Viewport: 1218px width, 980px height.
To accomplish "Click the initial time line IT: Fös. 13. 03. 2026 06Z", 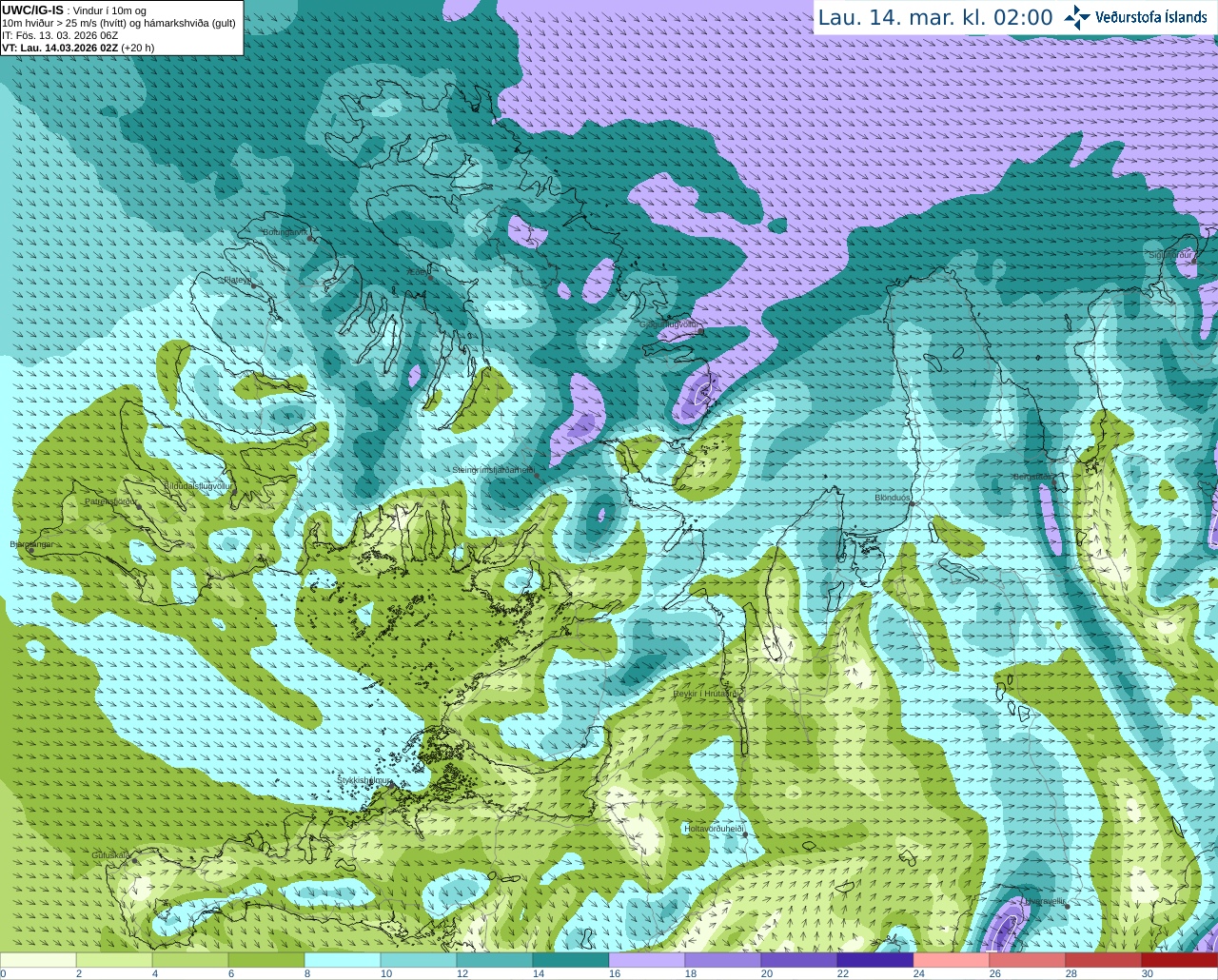I will (x=60, y=35).
